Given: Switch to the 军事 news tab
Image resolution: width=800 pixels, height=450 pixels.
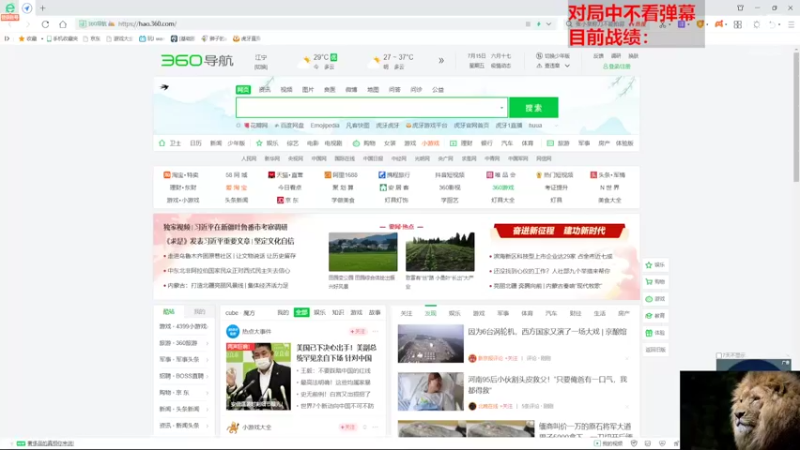Looking at the screenshot, I should (x=503, y=313).
